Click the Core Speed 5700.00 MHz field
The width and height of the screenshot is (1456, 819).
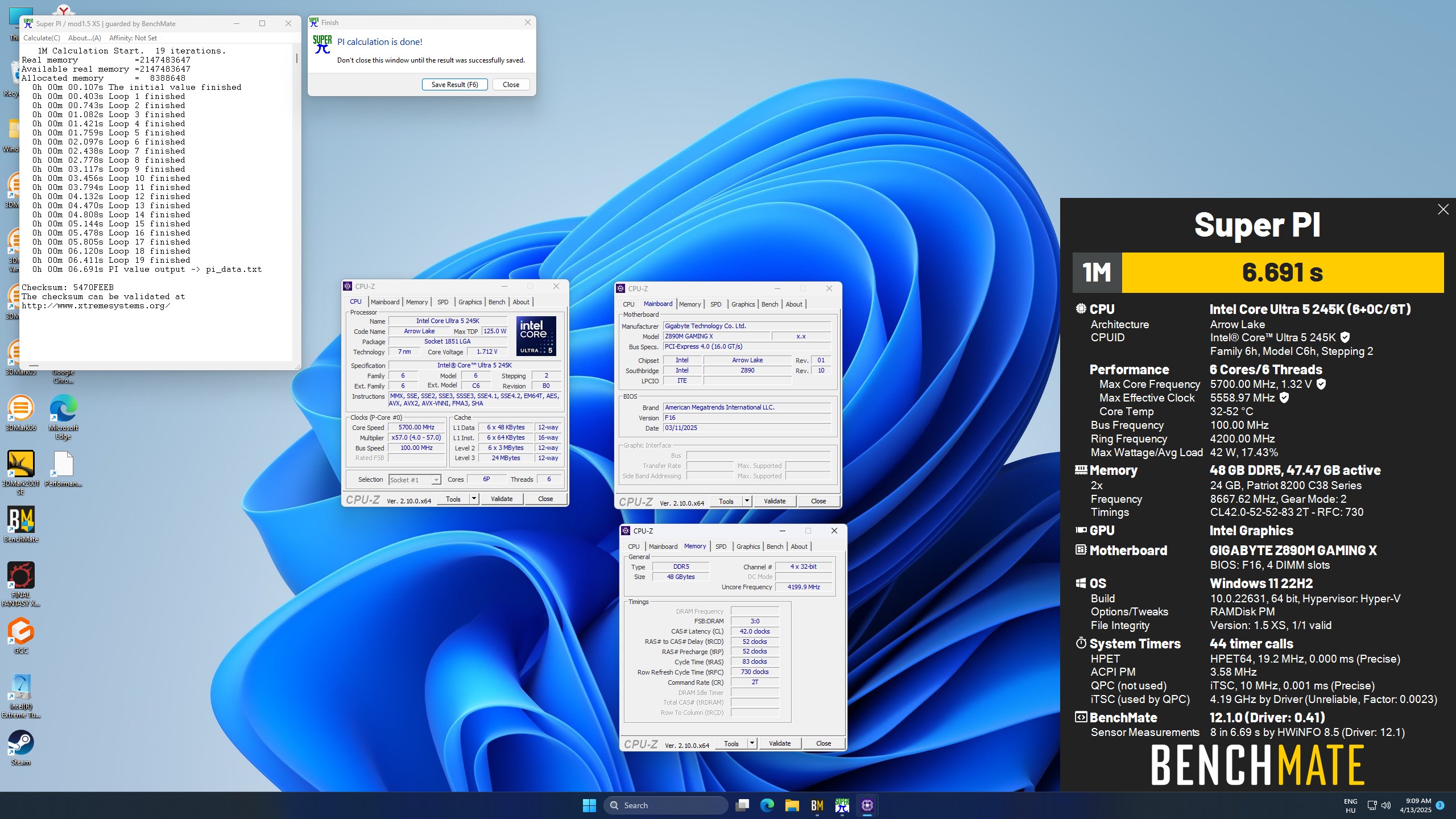coord(417,428)
